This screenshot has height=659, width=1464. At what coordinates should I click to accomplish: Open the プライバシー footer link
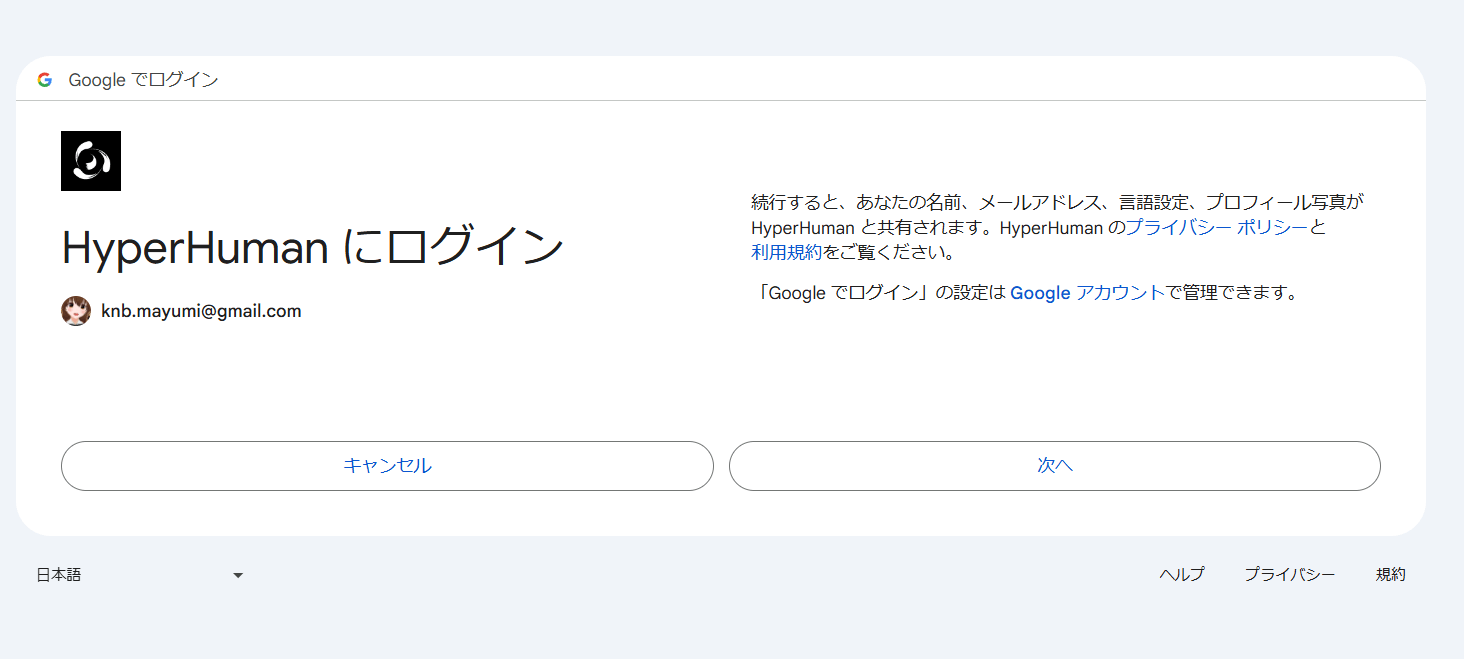(1290, 575)
